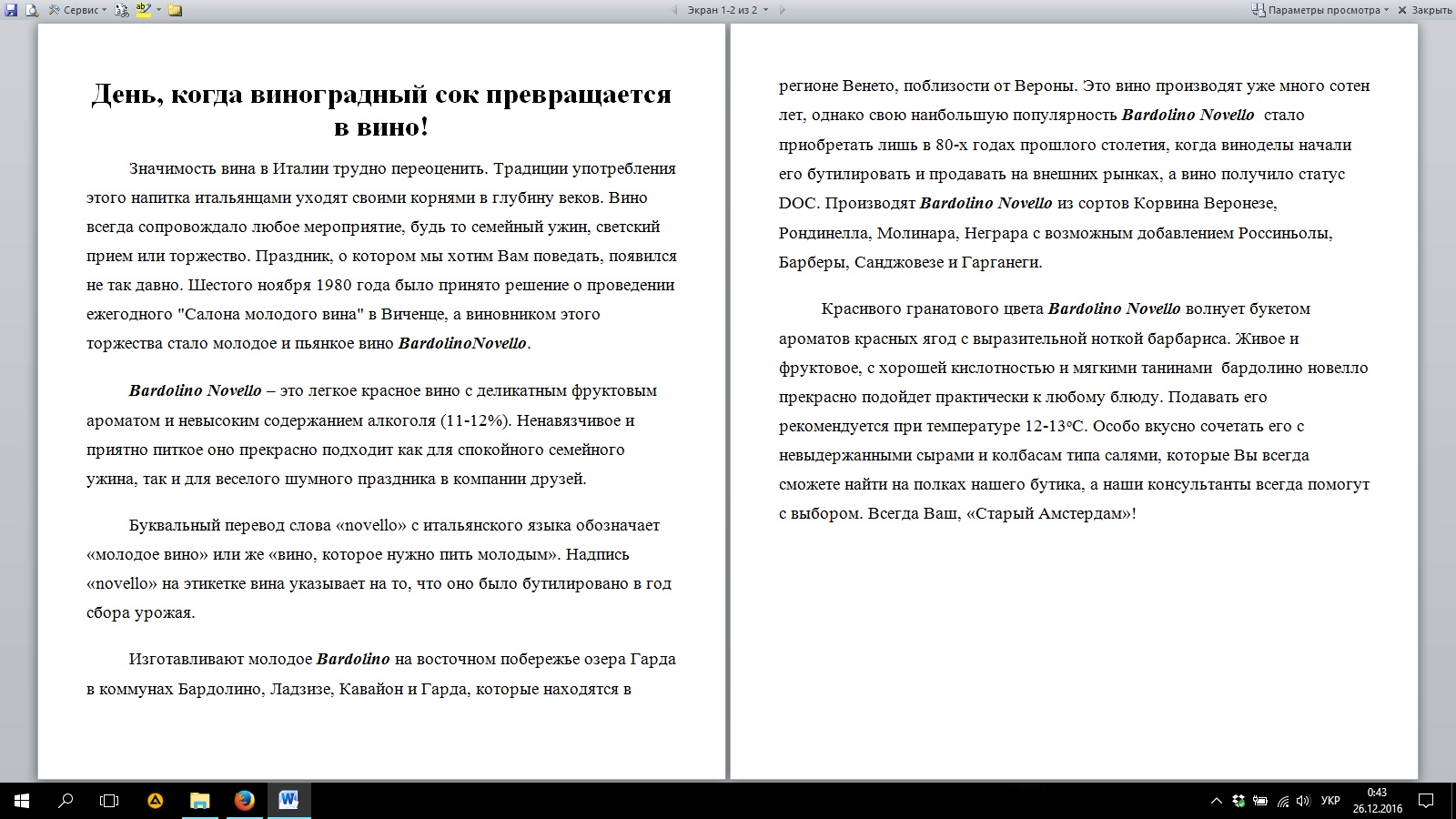1456x819 pixels.
Task: Go to next screen arrow
Action: tap(782, 10)
